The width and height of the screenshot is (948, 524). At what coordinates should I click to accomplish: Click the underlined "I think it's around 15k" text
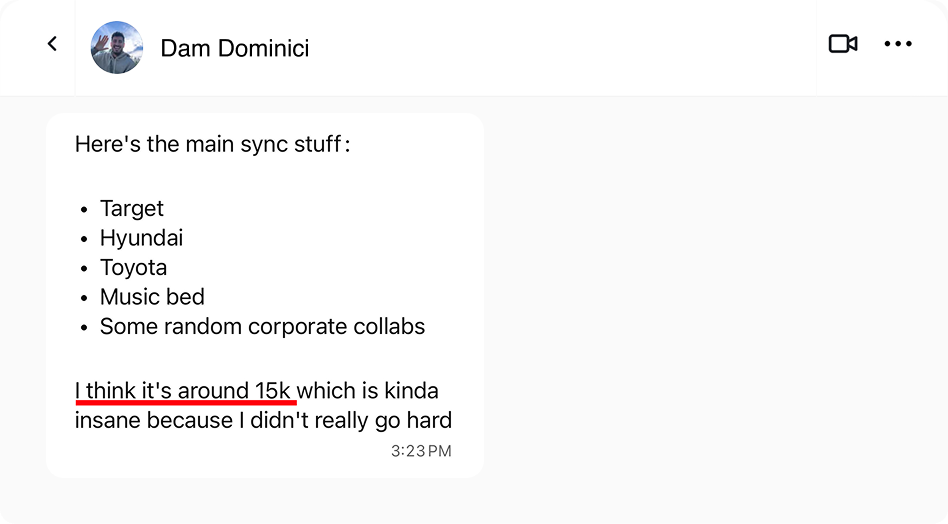tap(184, 390)
